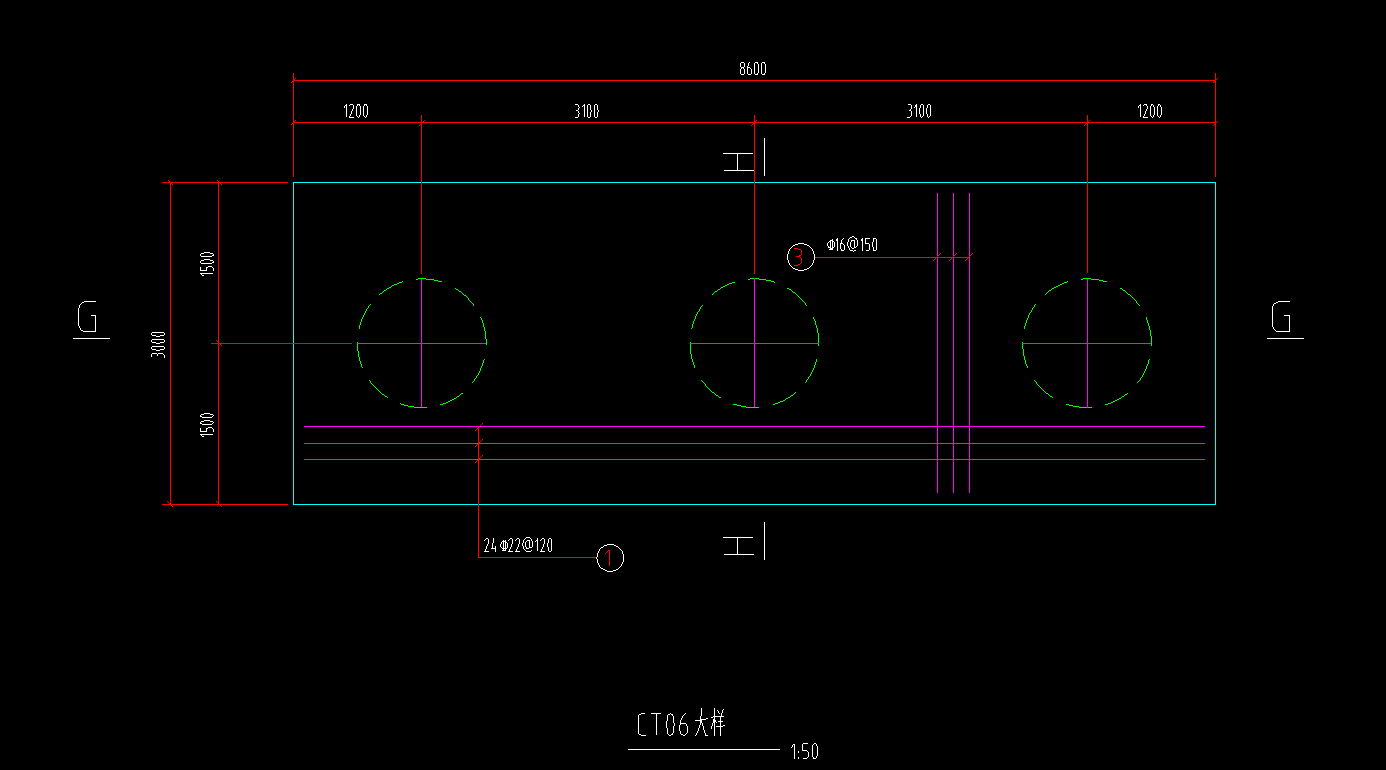The width and height of the screenshot is (1386, 770).
Task: Select the left G section marker
Action: 91,319
